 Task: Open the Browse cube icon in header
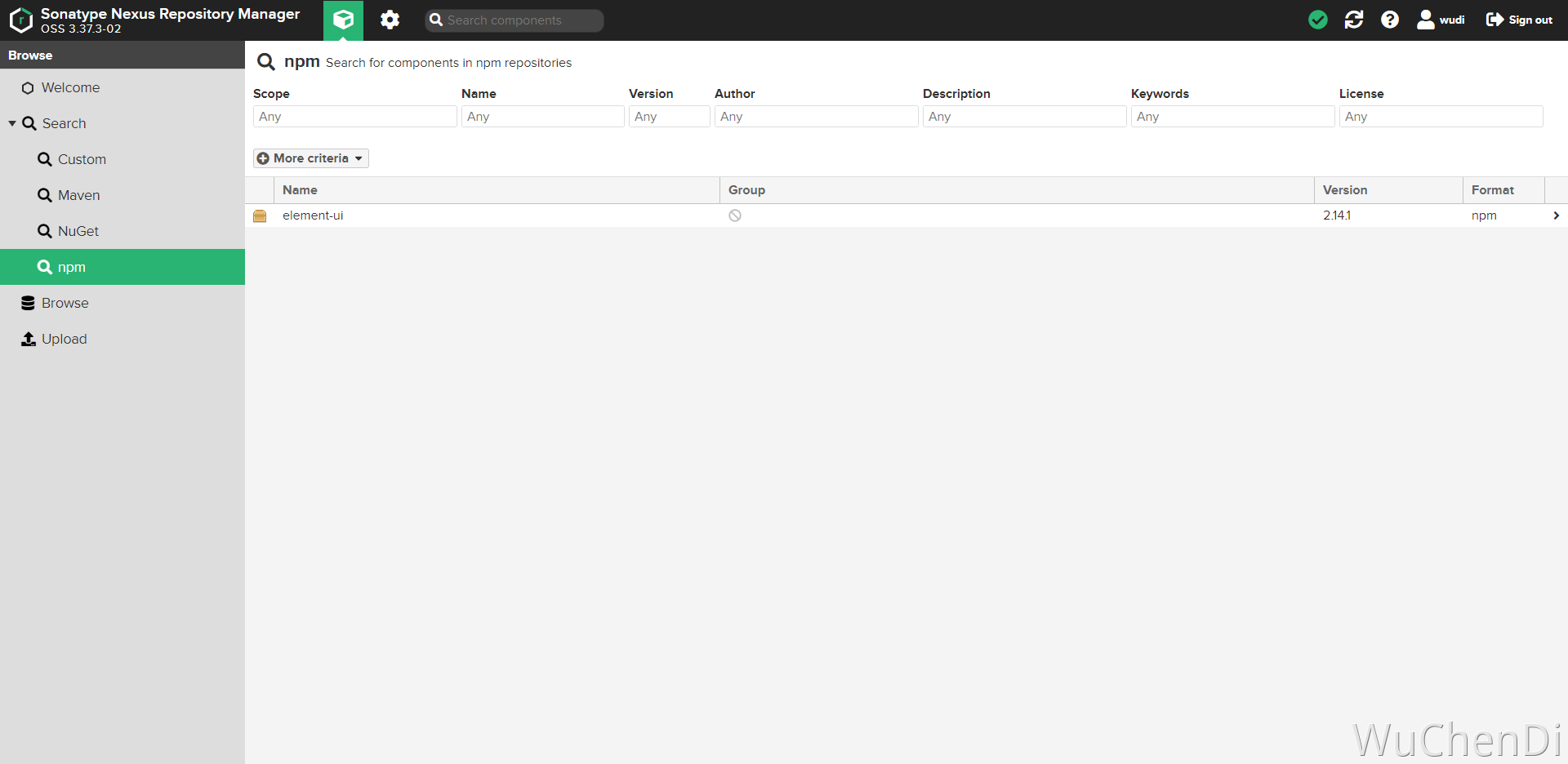[x=343, y=20]
